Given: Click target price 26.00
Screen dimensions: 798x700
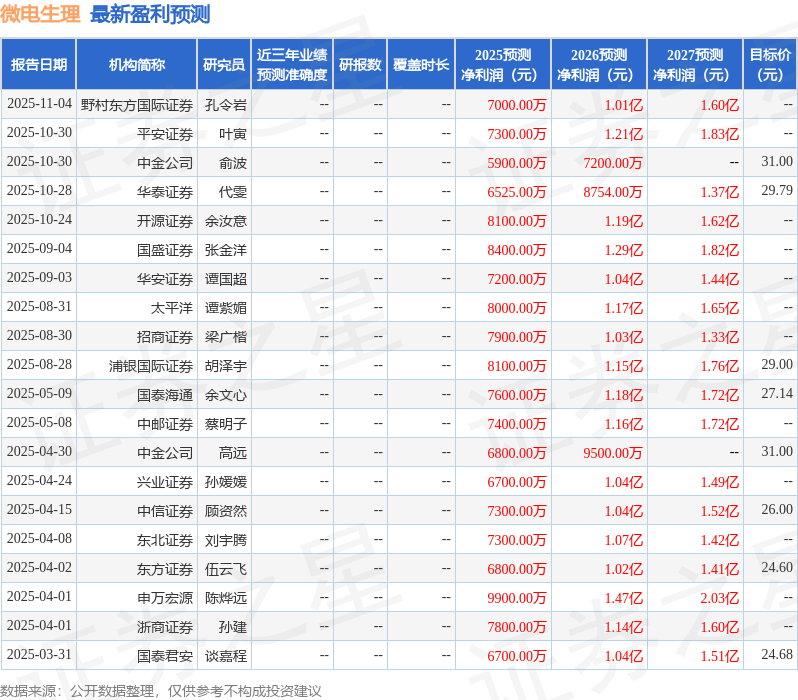Looking at the screenshot, I should pyautogui.click(x=777, y=510).
